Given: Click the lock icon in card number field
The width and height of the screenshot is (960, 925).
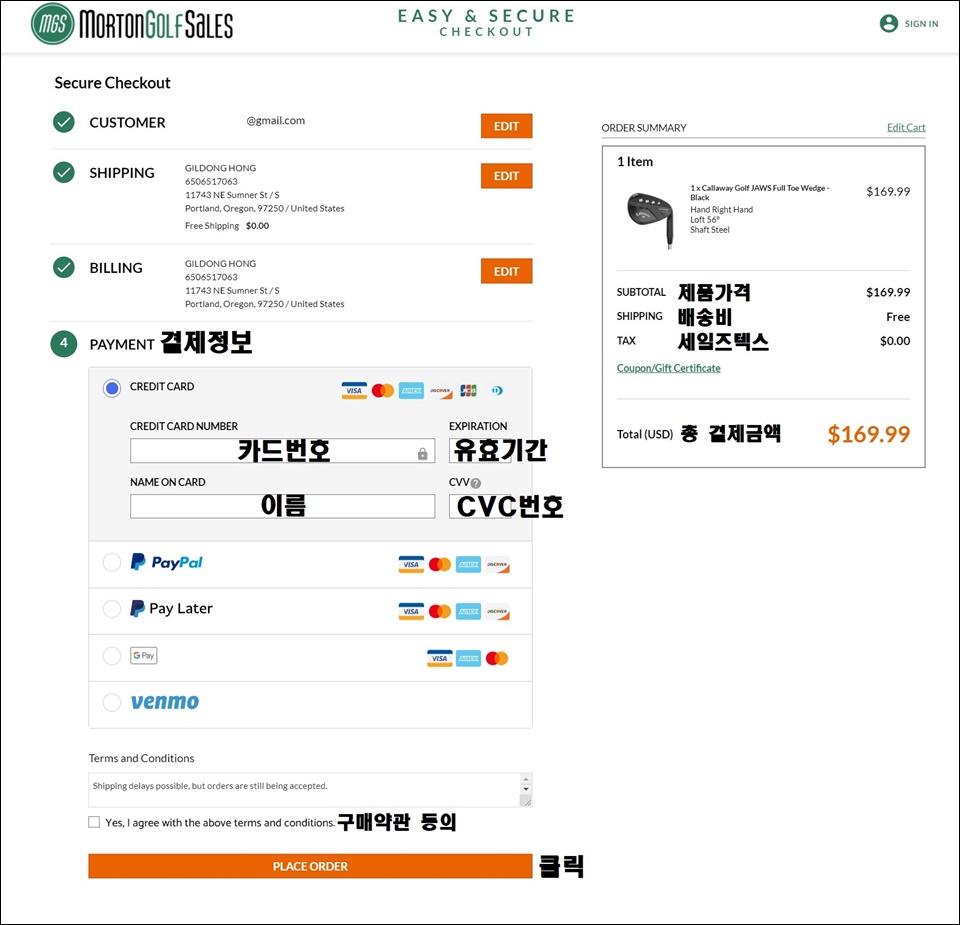Looking at the screenshot, I should click(x=422, y=454).
